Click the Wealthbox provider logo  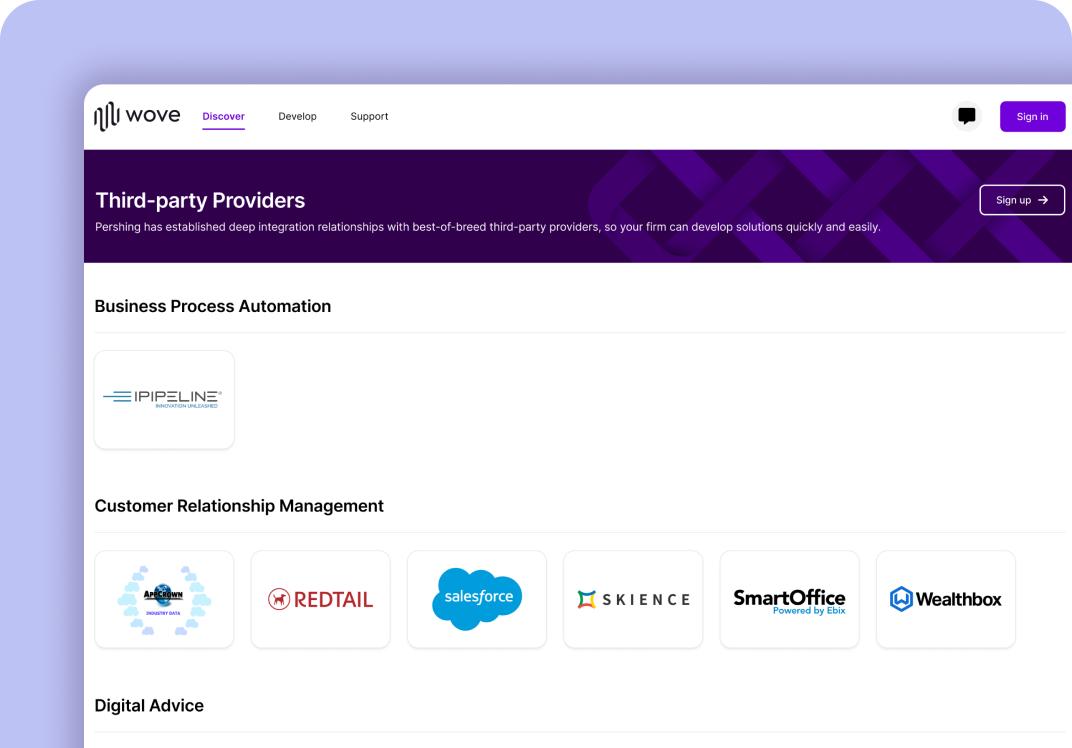click(x=945, y=599)
